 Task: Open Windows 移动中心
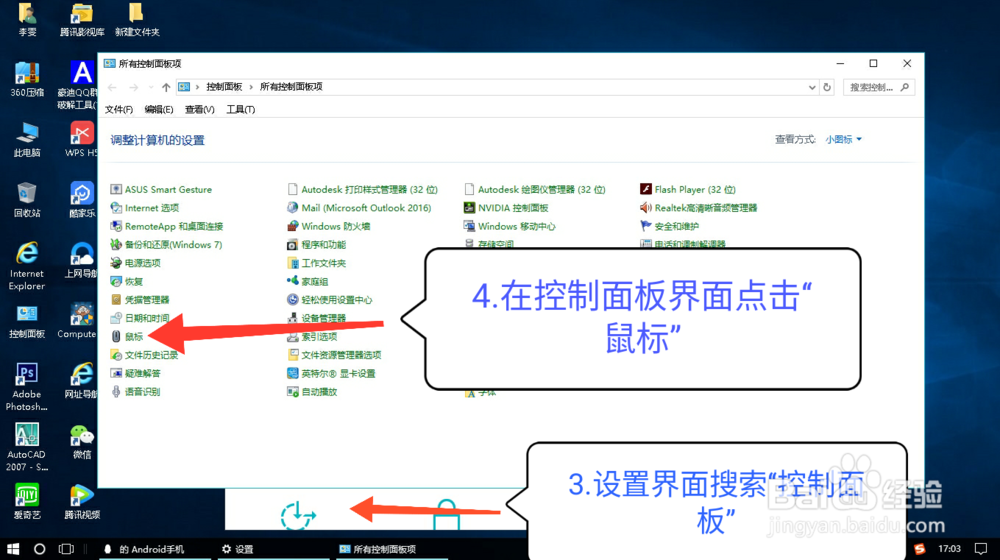click(x=510, y=226)
